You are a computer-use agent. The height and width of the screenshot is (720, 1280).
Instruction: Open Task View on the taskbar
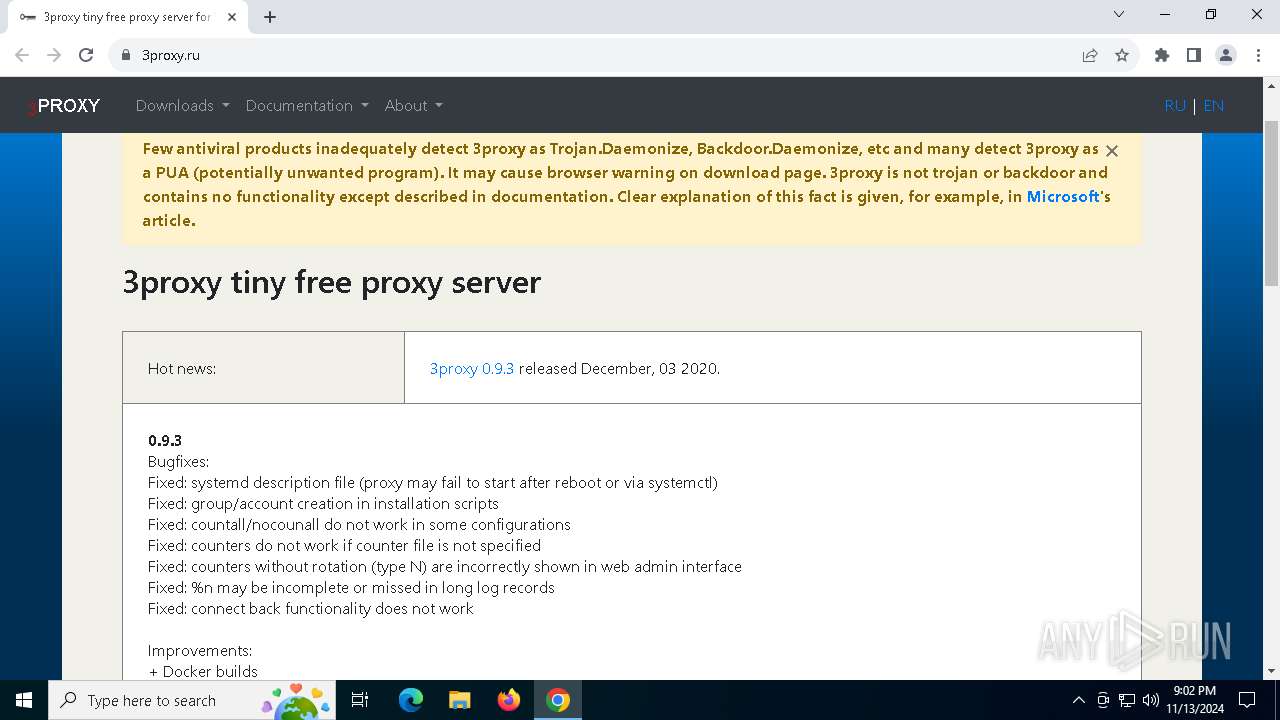(360, 700)
